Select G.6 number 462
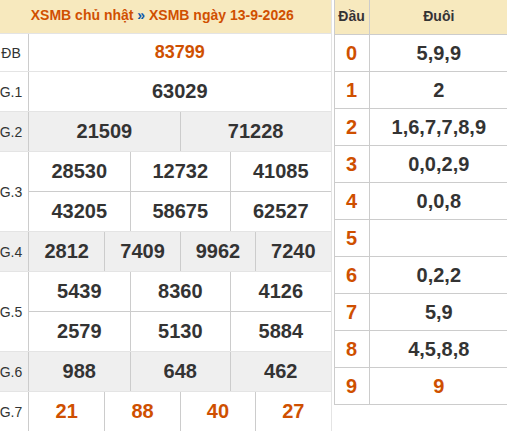This screenshot has width=507, height=431. [281, 371]
